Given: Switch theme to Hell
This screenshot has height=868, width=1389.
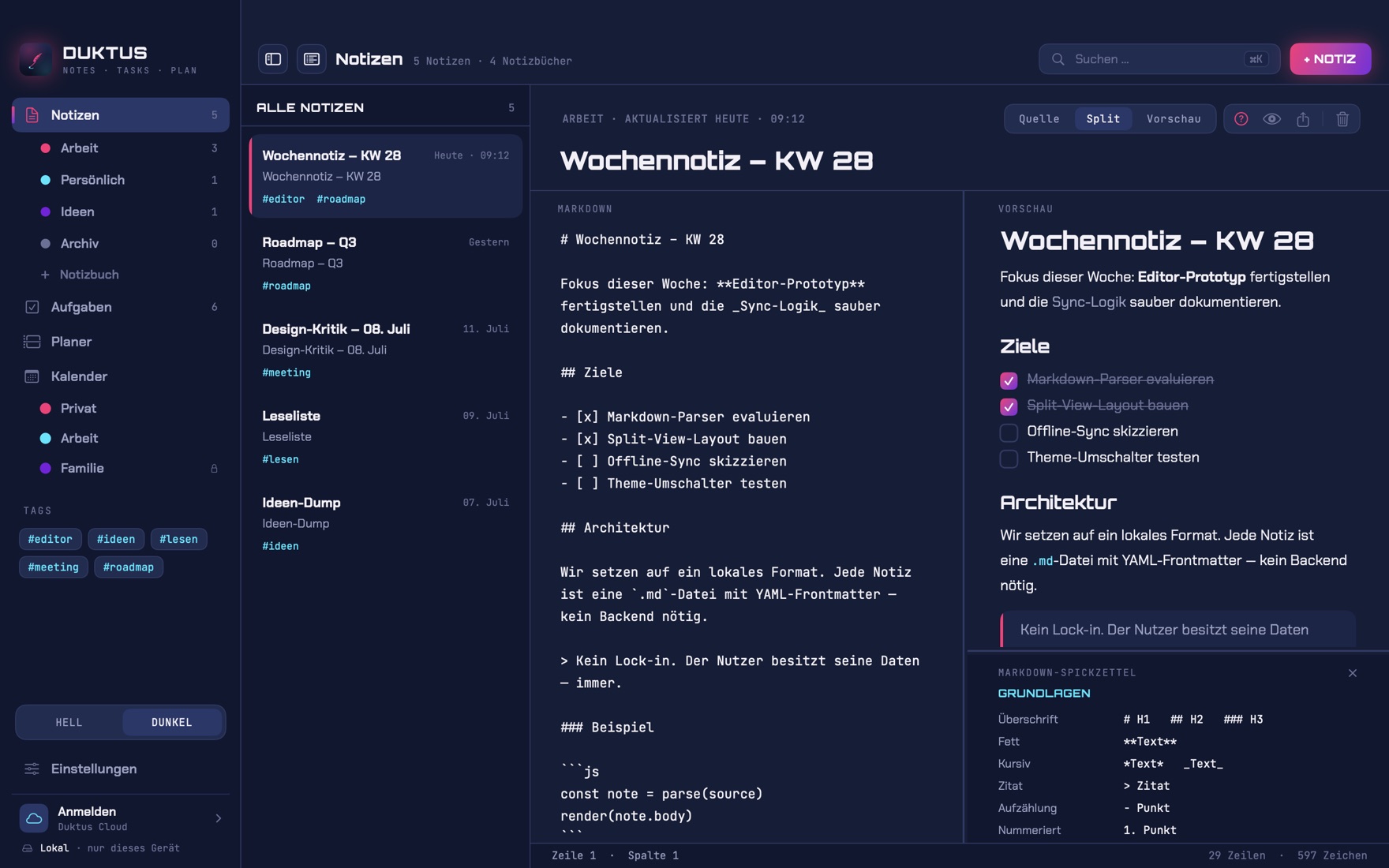Looking at the screenshot, I should pos(69,722).
